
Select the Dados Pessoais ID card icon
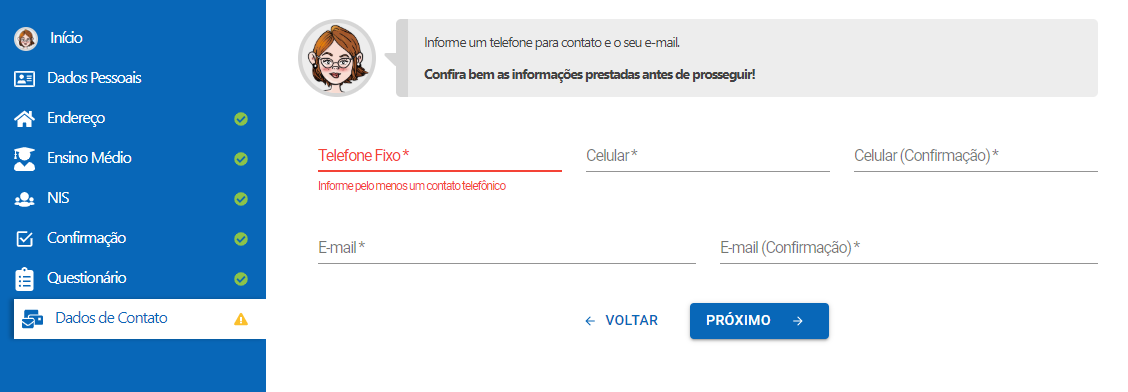(x=24, y=79)
